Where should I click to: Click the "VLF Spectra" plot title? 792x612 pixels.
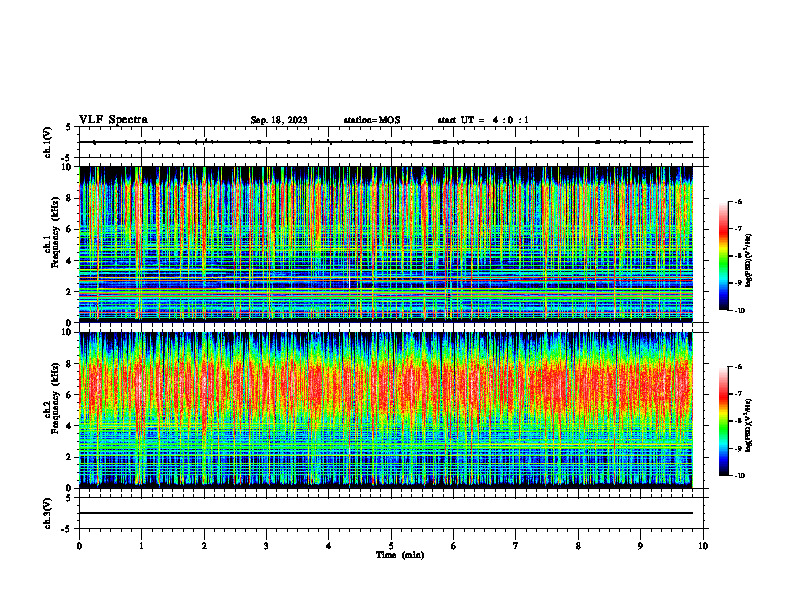(113, 120)
